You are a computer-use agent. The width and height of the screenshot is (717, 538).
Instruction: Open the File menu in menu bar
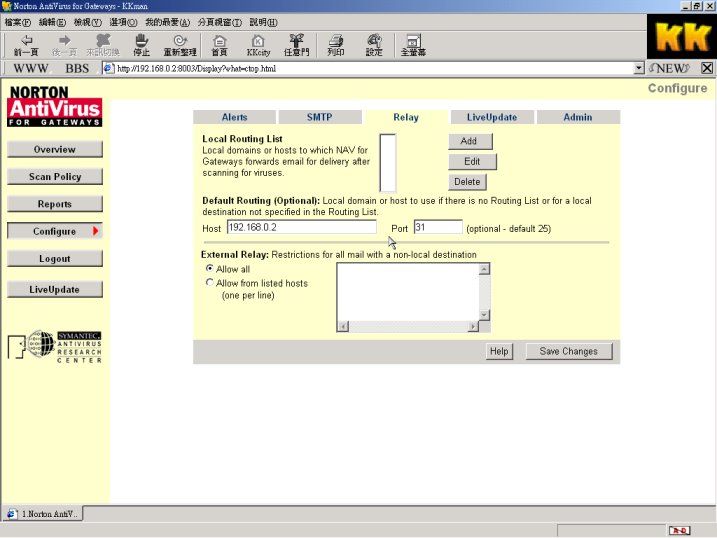click(17, 21)
